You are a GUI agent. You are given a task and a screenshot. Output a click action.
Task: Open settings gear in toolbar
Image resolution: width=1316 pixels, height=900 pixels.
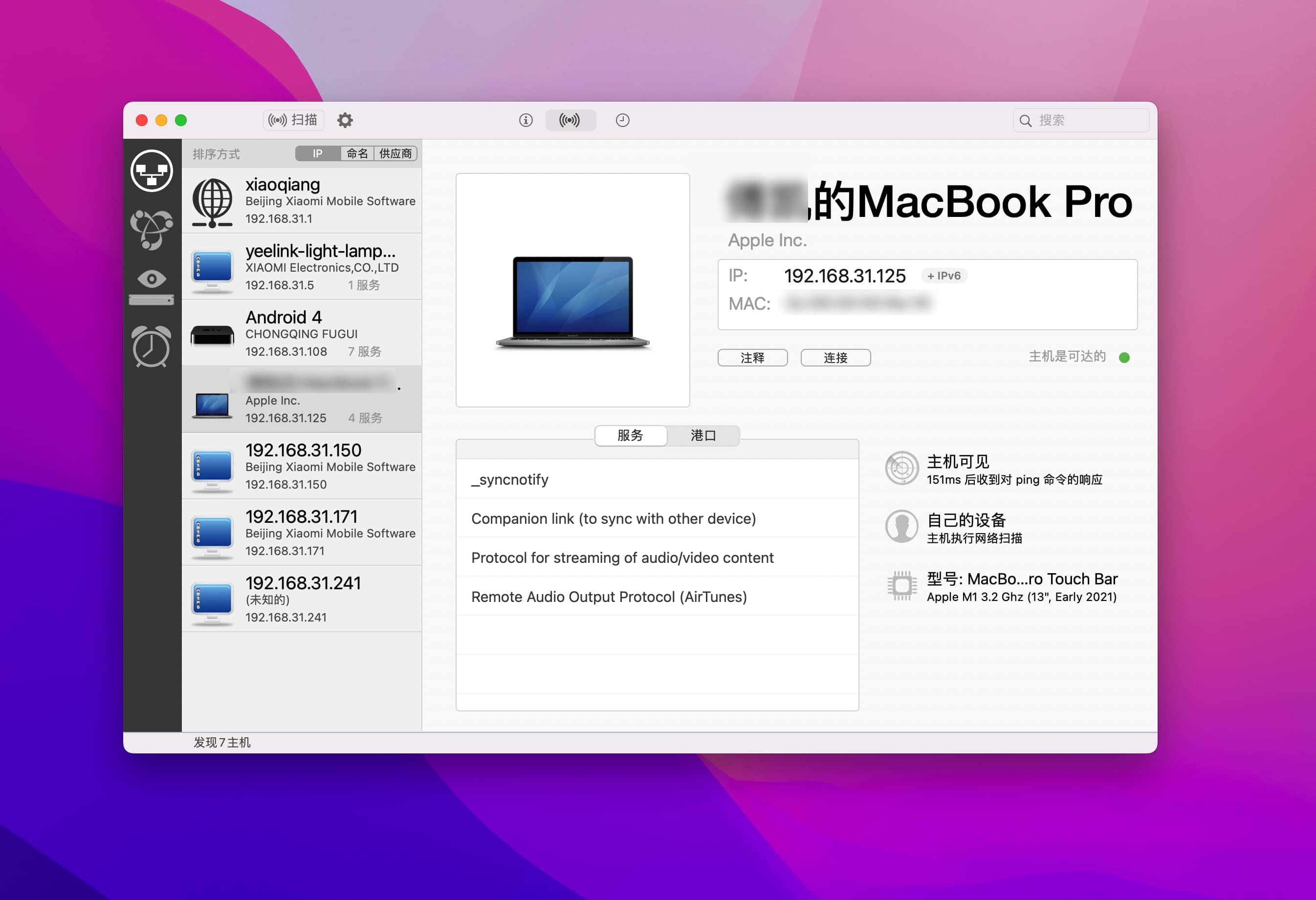click(345, 120)
